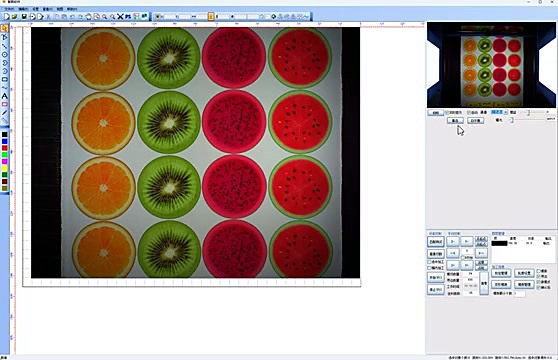Save the file using the floppy disk icon
The height and width of the screenshot is (360, 558).
24,17
